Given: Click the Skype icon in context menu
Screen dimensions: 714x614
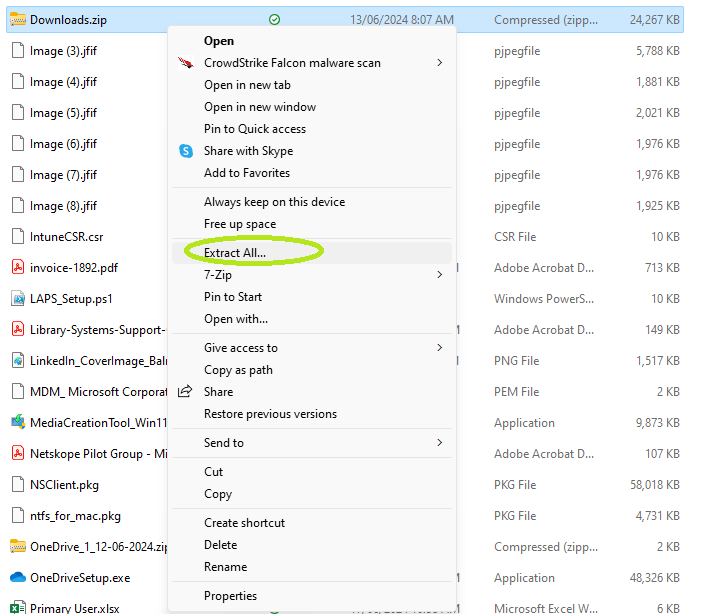Looking at the screenshot, I should pos(186,151).
